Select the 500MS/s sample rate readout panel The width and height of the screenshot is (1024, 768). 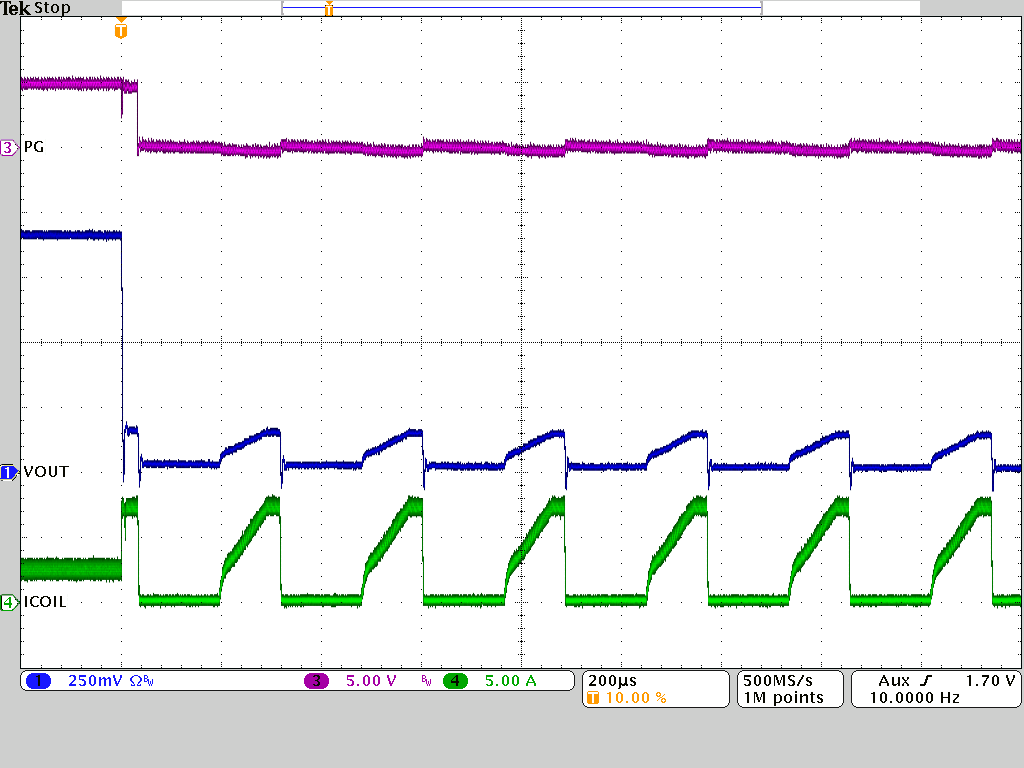tap(780, 680)
